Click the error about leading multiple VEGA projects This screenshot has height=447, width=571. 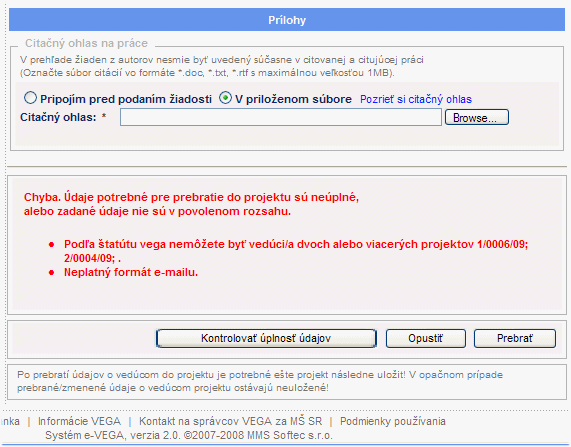coord(296,251)
